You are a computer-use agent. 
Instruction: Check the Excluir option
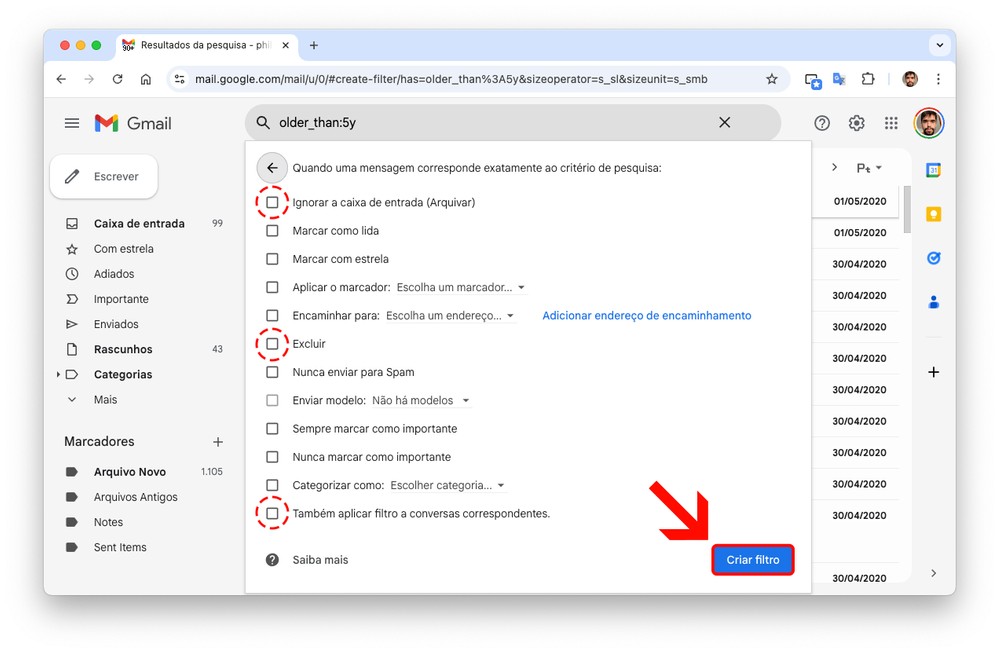272,343
